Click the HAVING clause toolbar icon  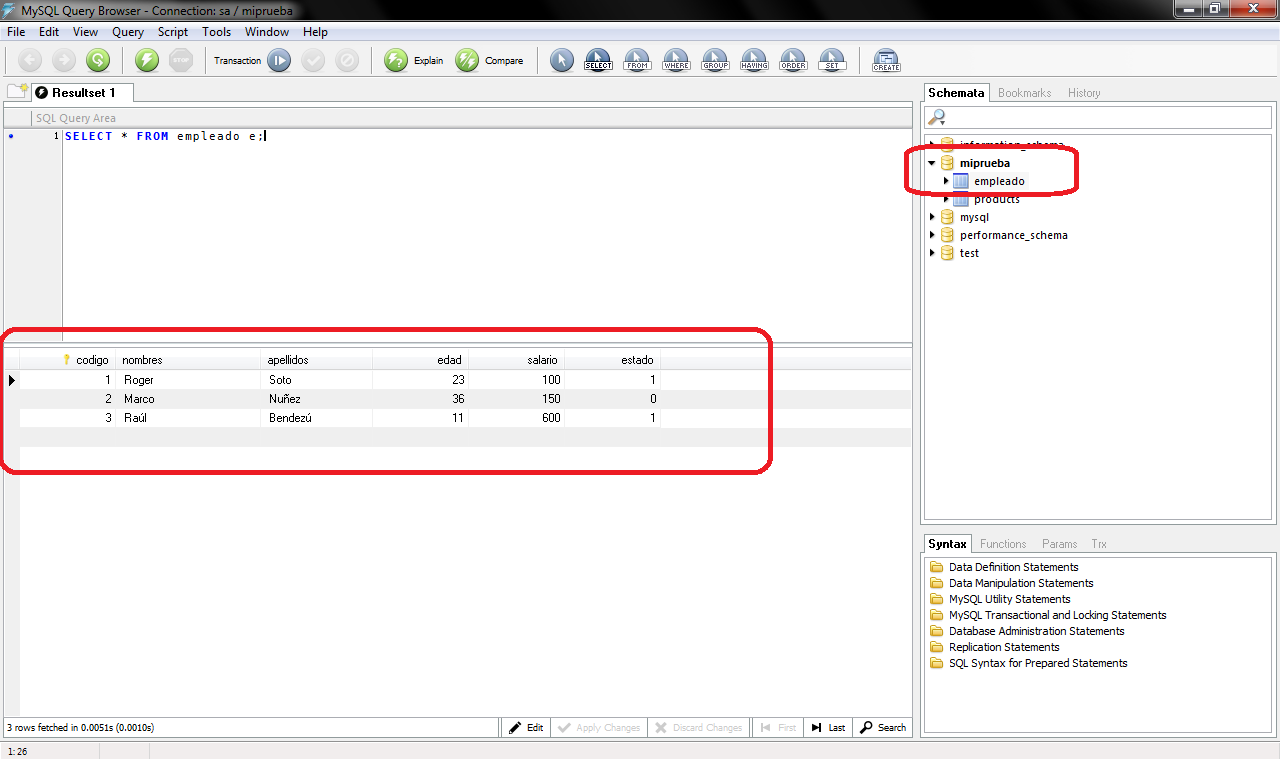(754, 60)
